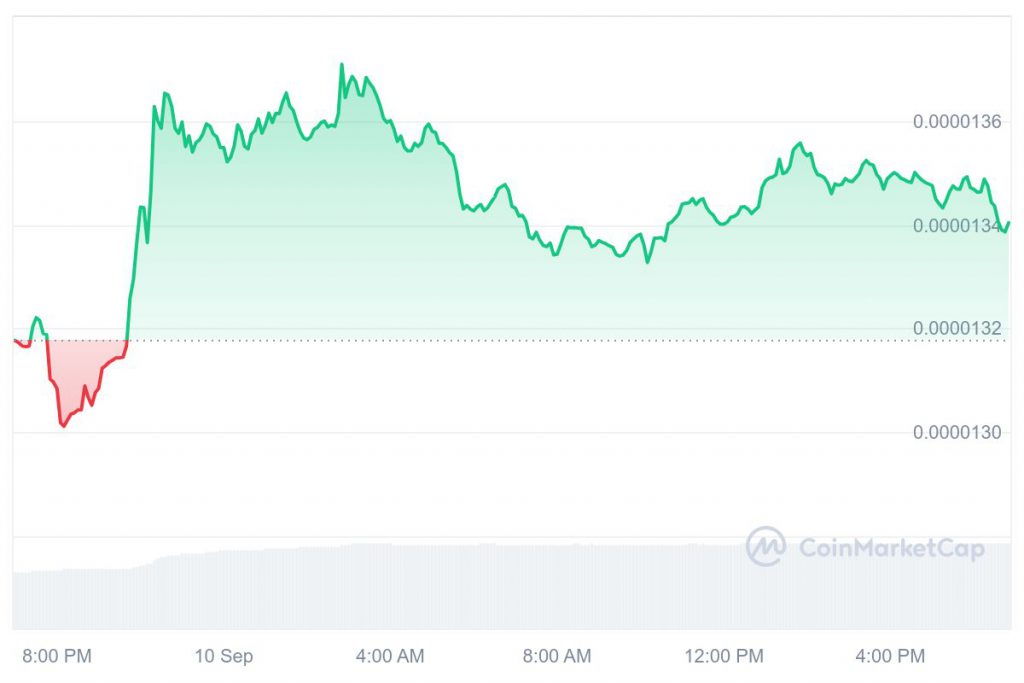This screenshot has width=1024, height=683.
Task: Click the 0.0000136 price axis label
Action: pyautogui.click(x=957, y=122)
